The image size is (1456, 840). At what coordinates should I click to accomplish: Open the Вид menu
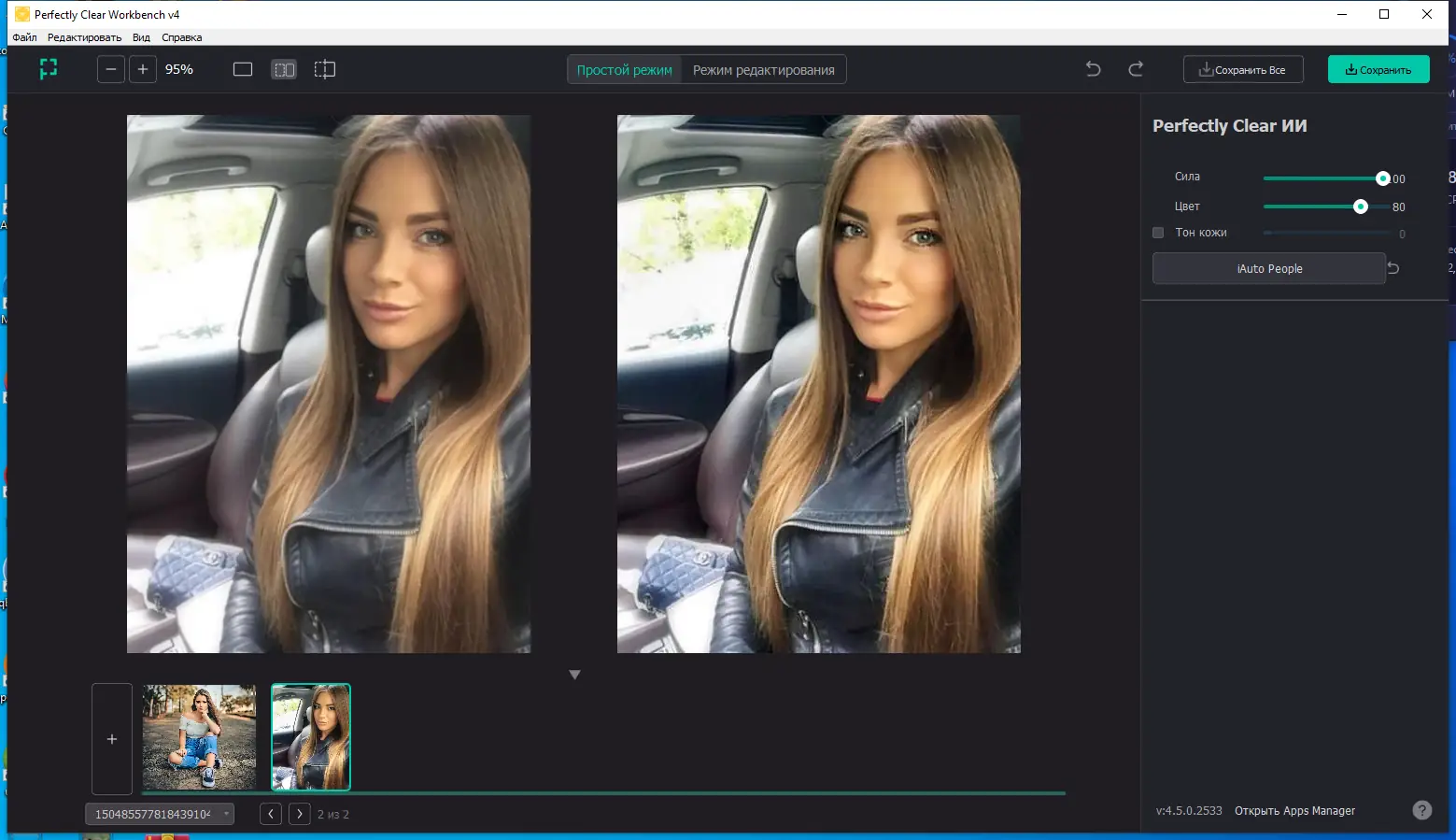[141, 37]
